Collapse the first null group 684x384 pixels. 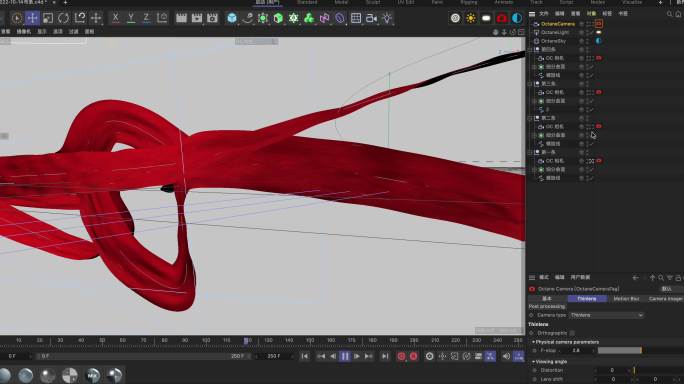click(x=530, y=49)
